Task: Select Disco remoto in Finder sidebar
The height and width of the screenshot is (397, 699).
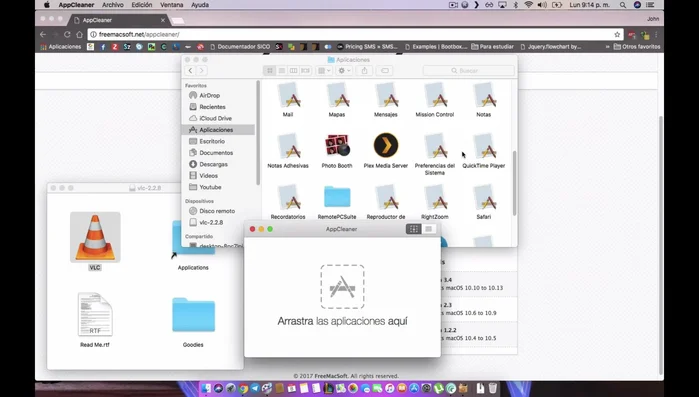Action: pos(218,211)
